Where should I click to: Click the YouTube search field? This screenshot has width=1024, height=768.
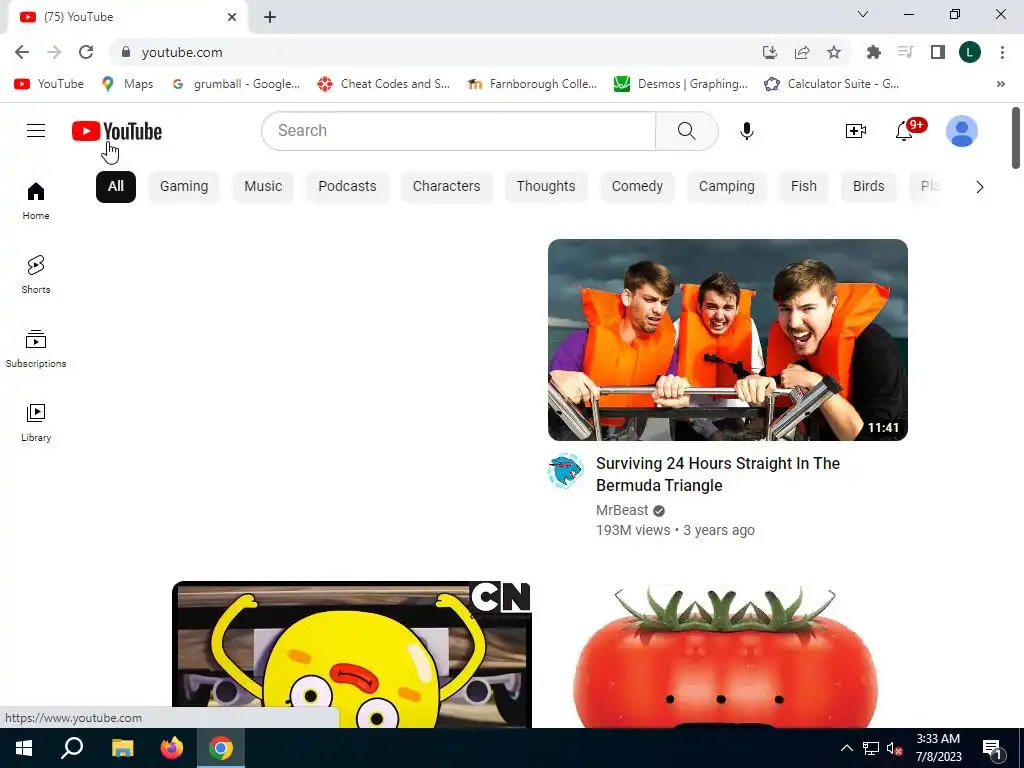458,131
